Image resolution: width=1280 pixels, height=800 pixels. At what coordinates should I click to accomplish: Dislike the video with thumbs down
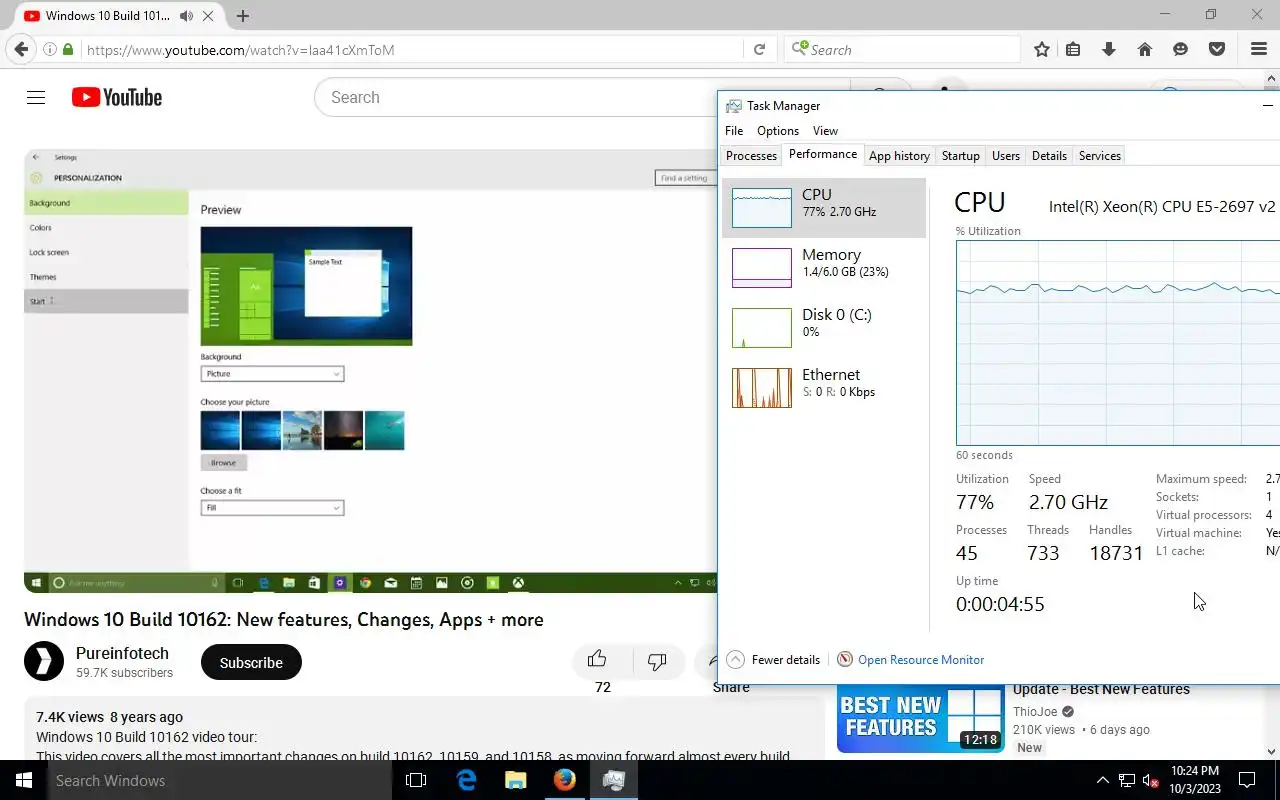click(657, 660)
